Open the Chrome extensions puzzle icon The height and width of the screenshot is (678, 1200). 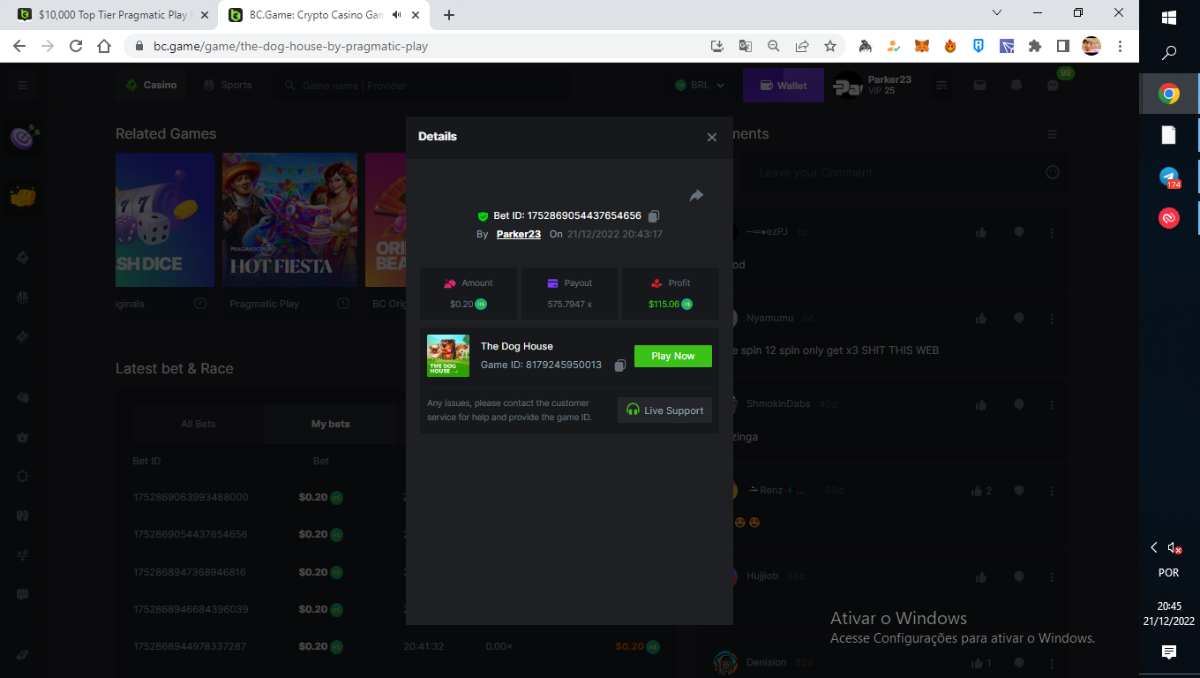(x=1035, y=46)
